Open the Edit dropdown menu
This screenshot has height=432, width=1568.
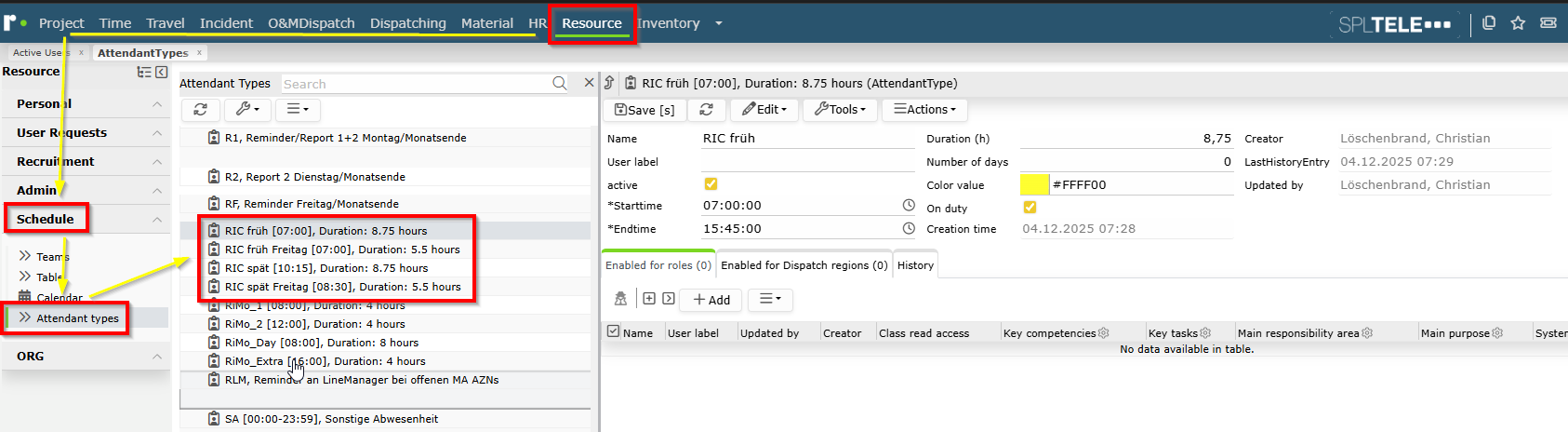(x=764, y=109)
